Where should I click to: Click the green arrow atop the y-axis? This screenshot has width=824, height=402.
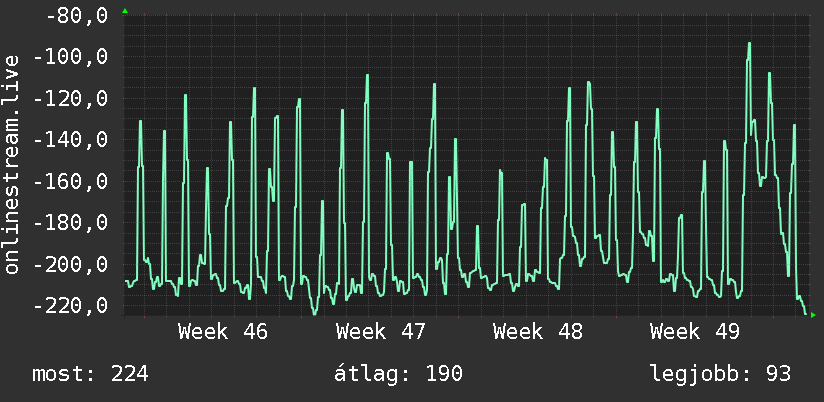click(x=125, y=11)
